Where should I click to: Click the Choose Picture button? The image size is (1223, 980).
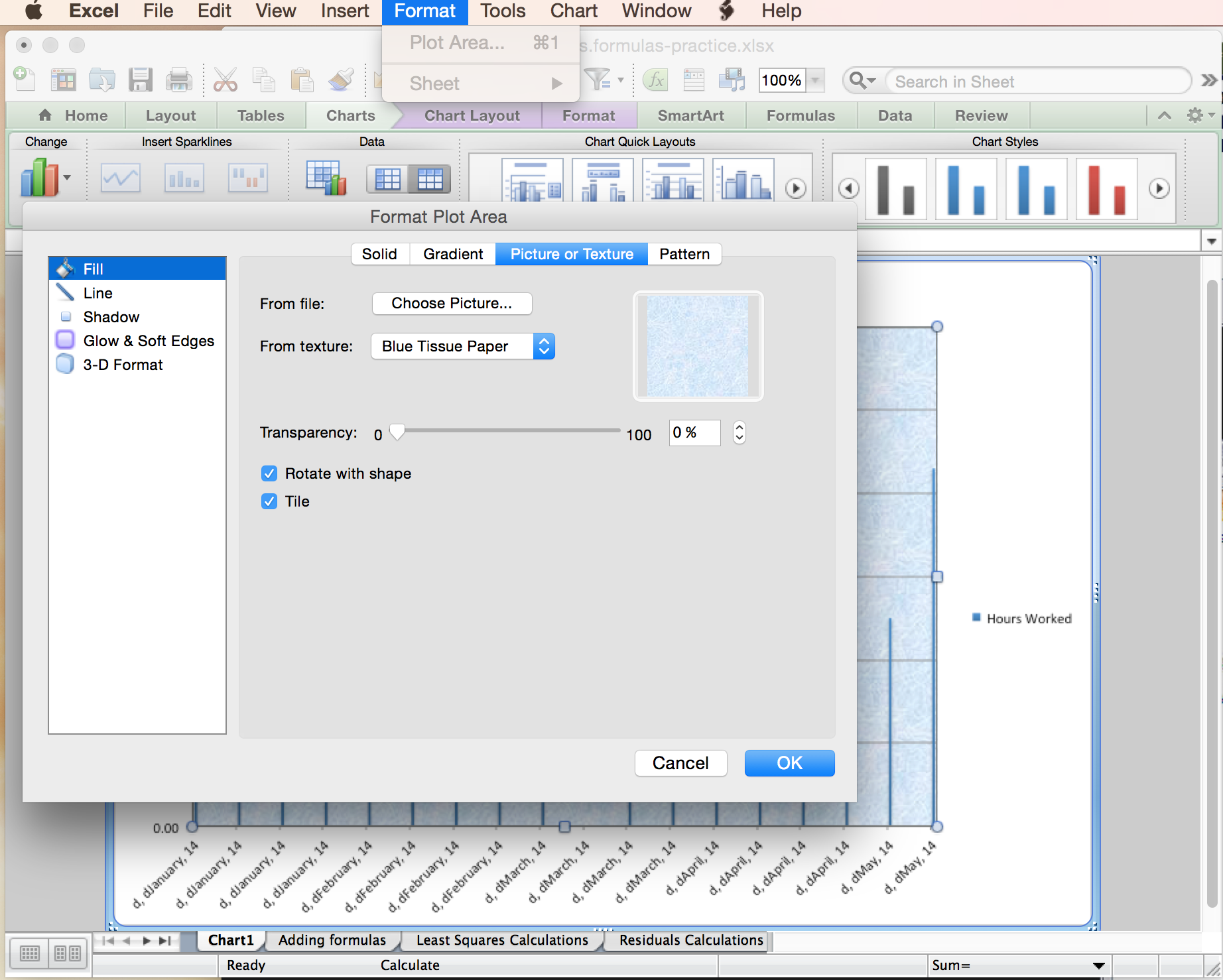[x=452, y=304]
